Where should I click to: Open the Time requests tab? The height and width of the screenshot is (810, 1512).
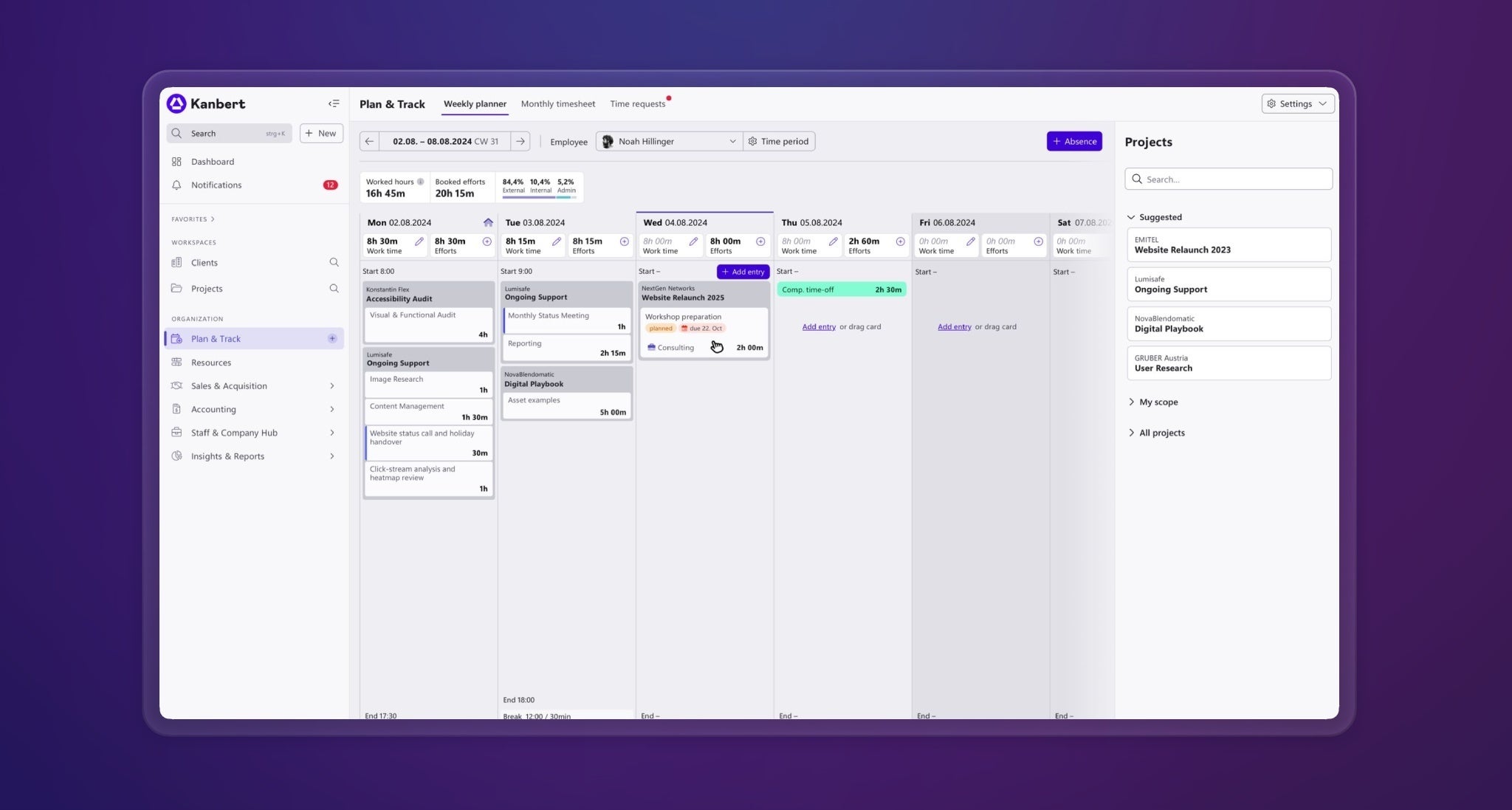[x=637, y=104]
